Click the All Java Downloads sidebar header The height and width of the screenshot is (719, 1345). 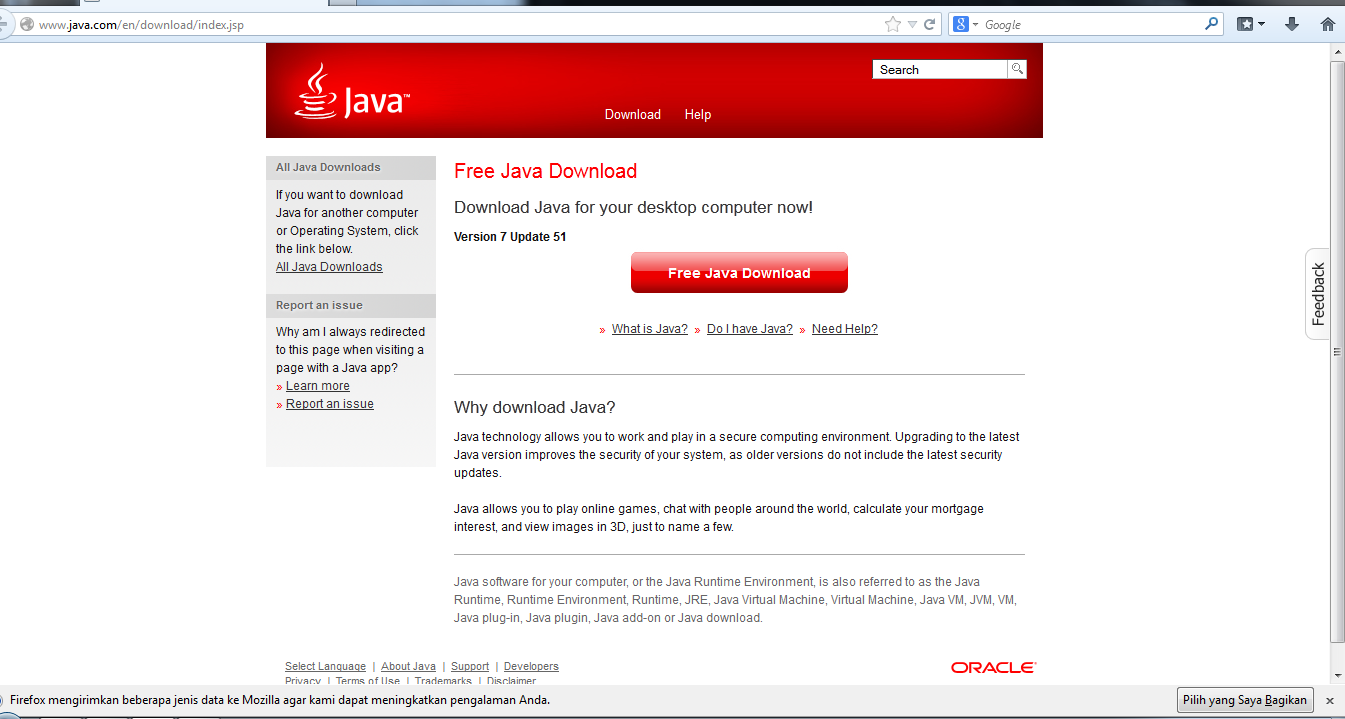click(x=351, y=167)
